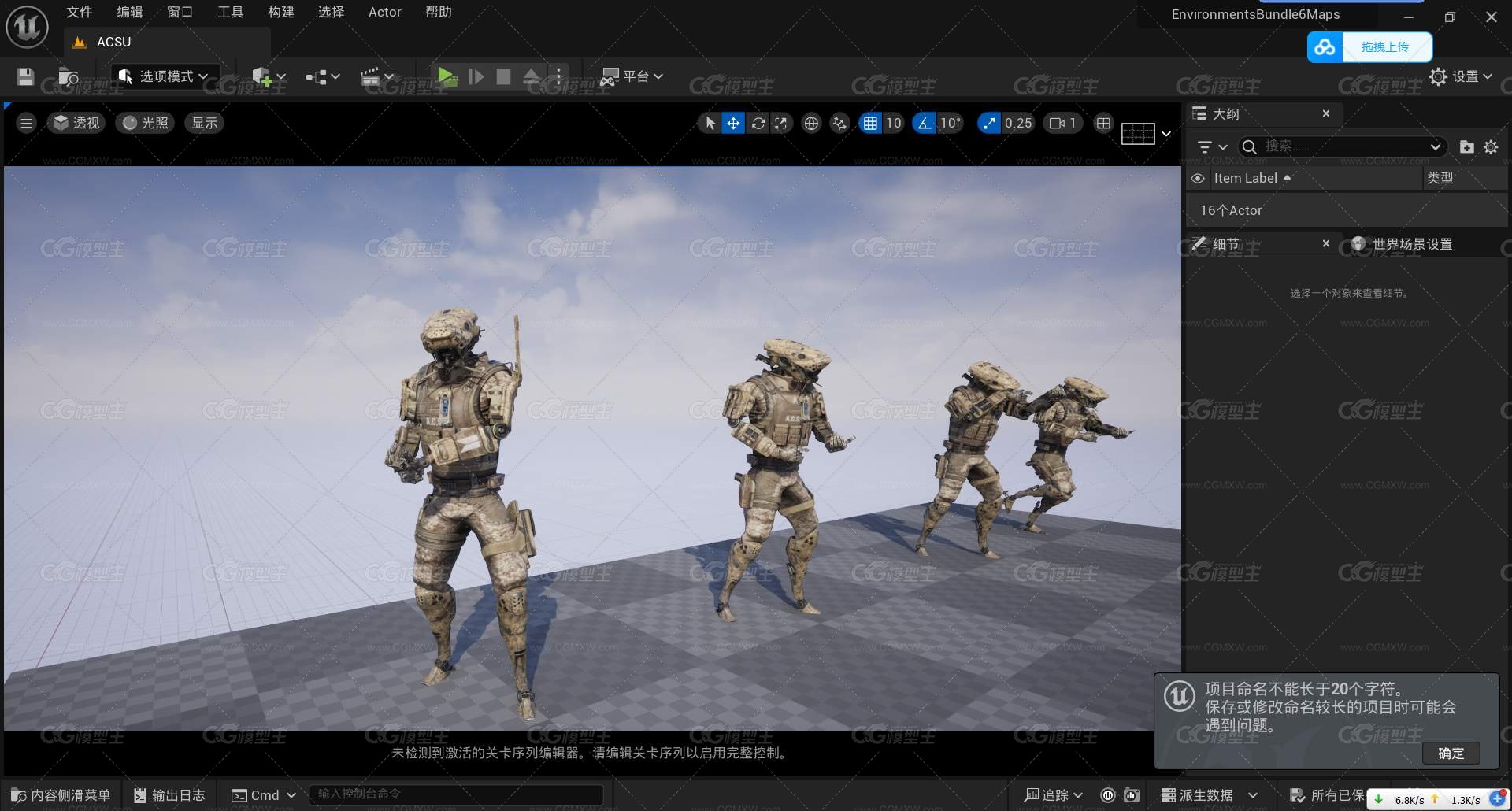Open the Platforms dropdown
Image resolution: width=1512 pixels, height=811 pixels.
click(x=632, y=76)
